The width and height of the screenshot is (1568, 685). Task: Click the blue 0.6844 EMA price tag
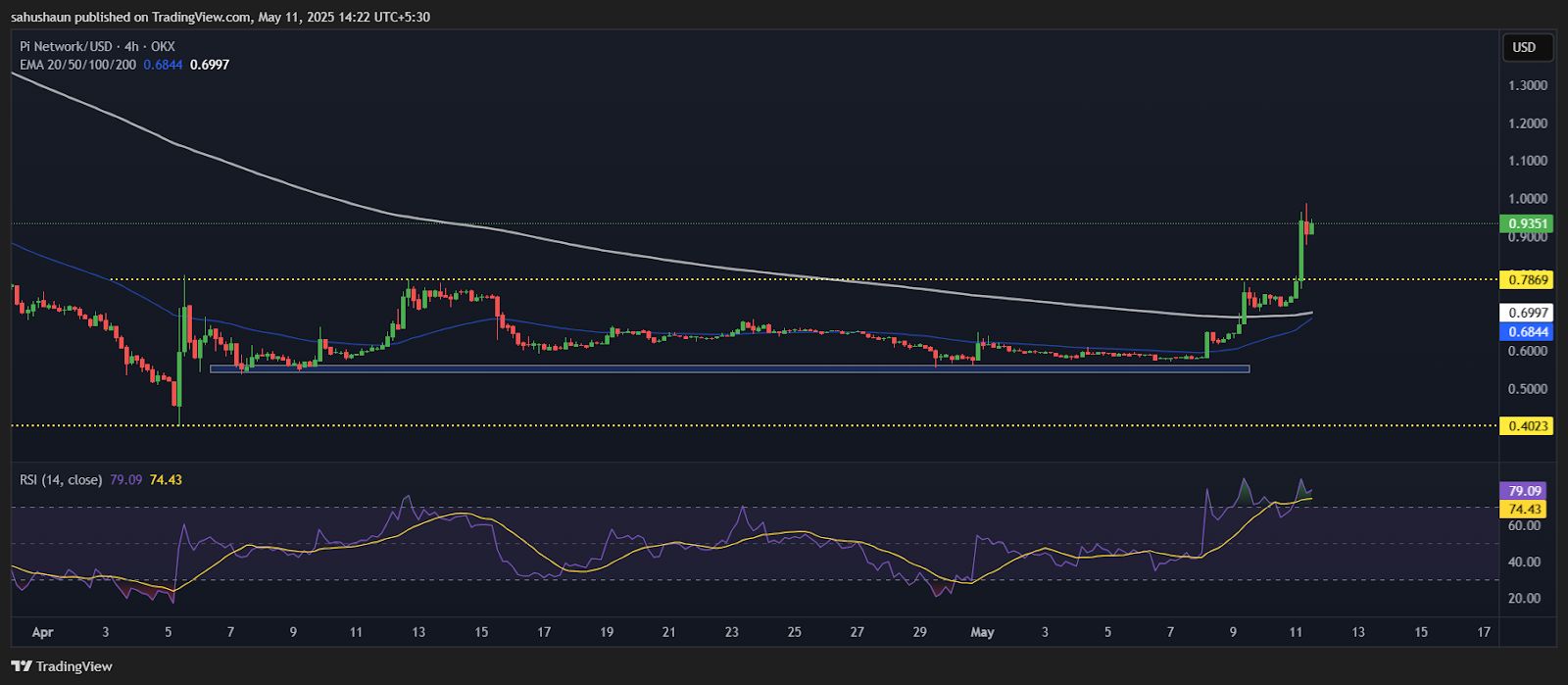pos(1526,331)
